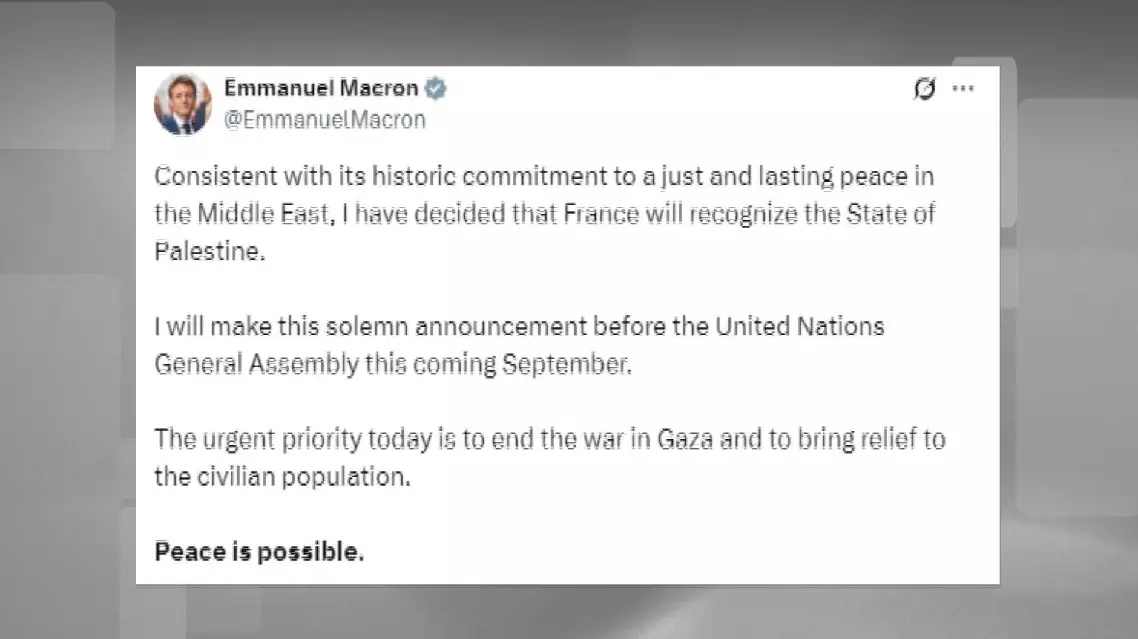Click the blue verified badge icon

pos(436,89)
